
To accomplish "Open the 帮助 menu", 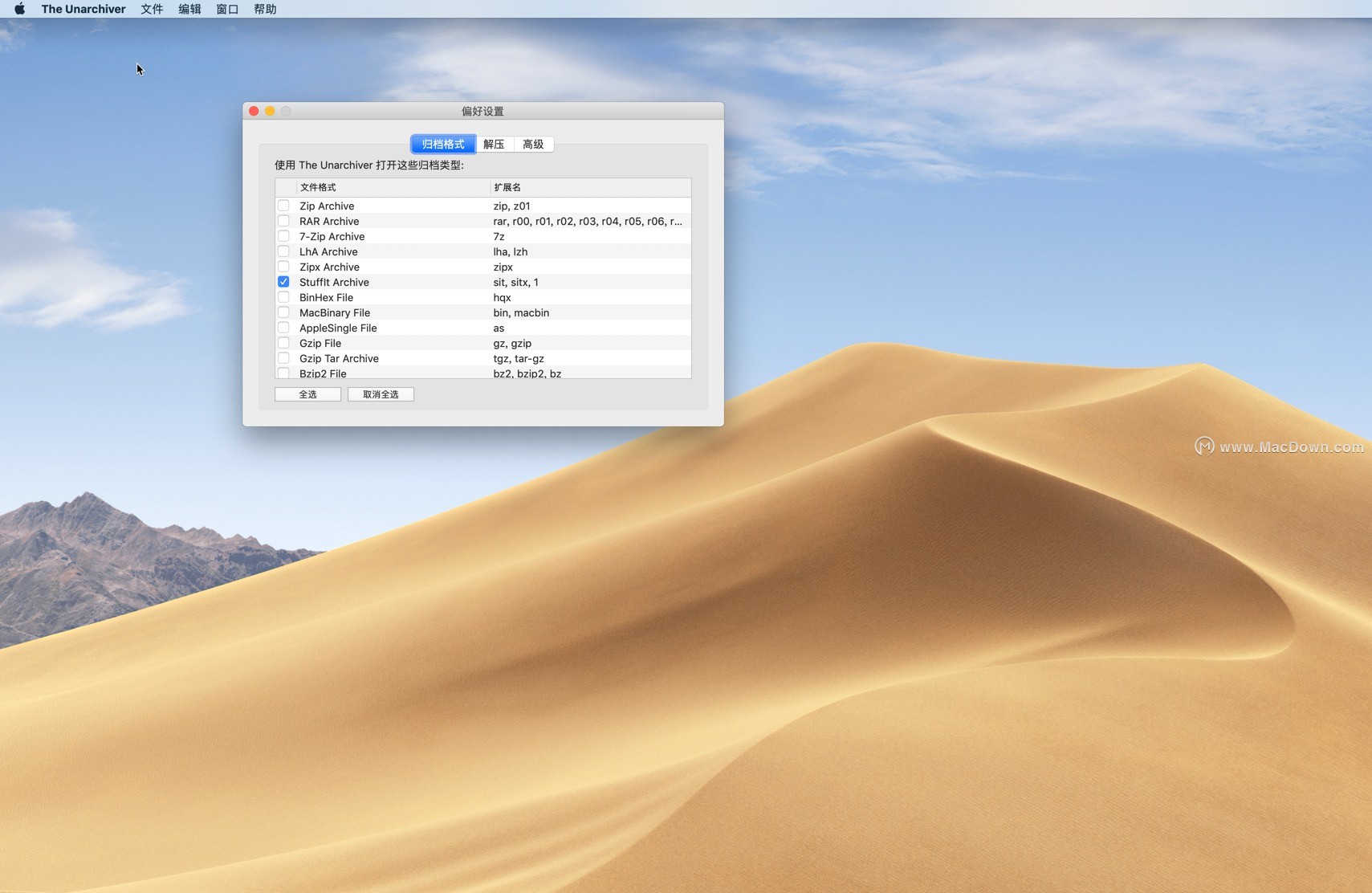I will pyautogui.click(x=265, y=9).
